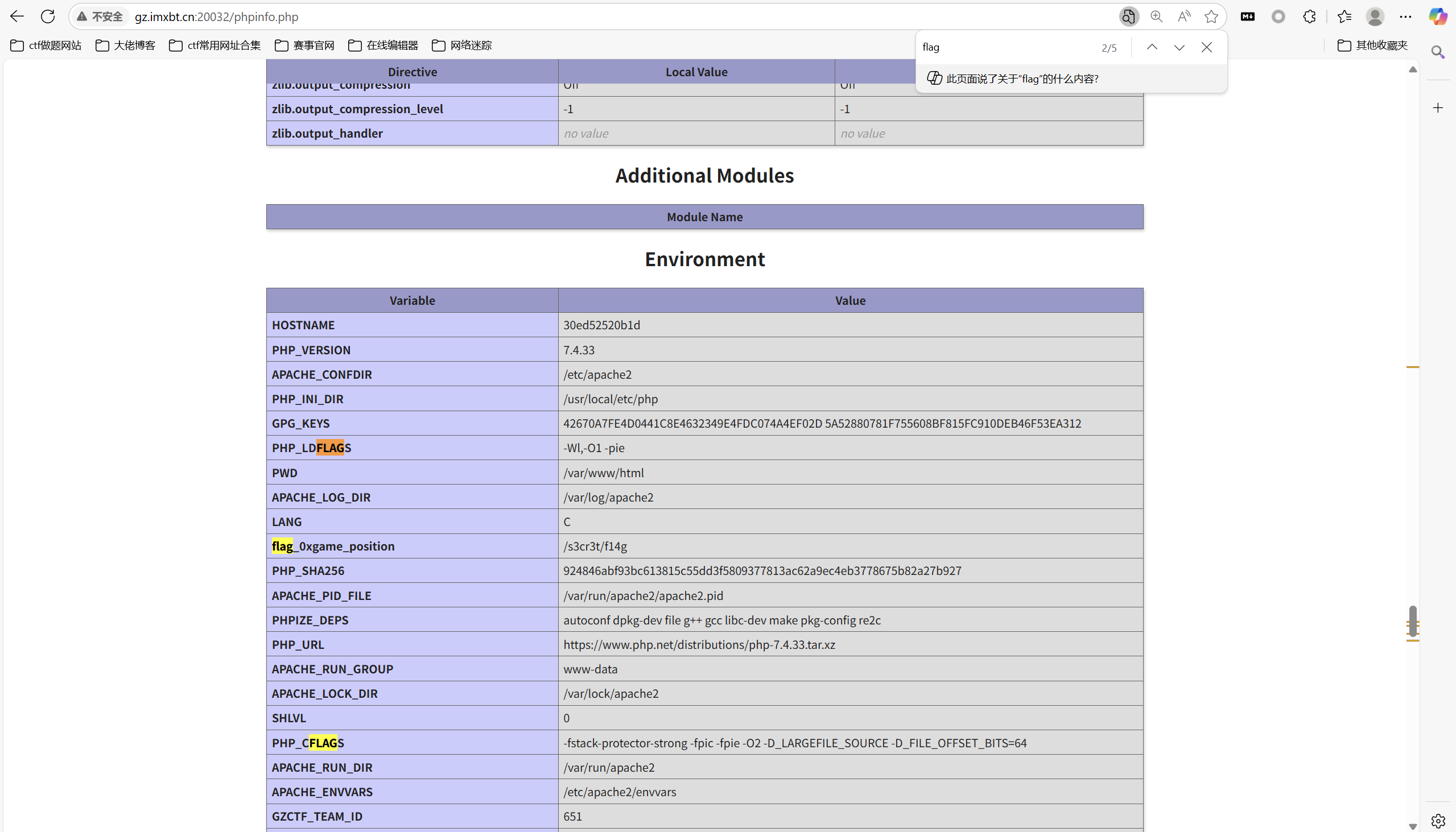
Task: Open sidebar settings gear
Action: point(1438,821)
